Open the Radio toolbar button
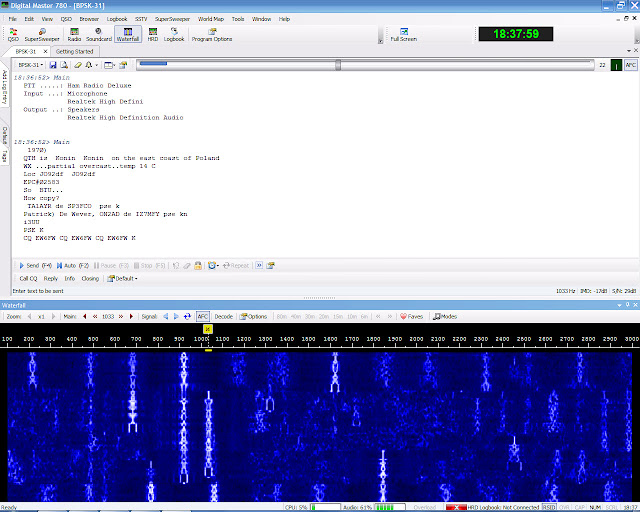The height and width of the screenshot is (512, 640). coord(74,35)
